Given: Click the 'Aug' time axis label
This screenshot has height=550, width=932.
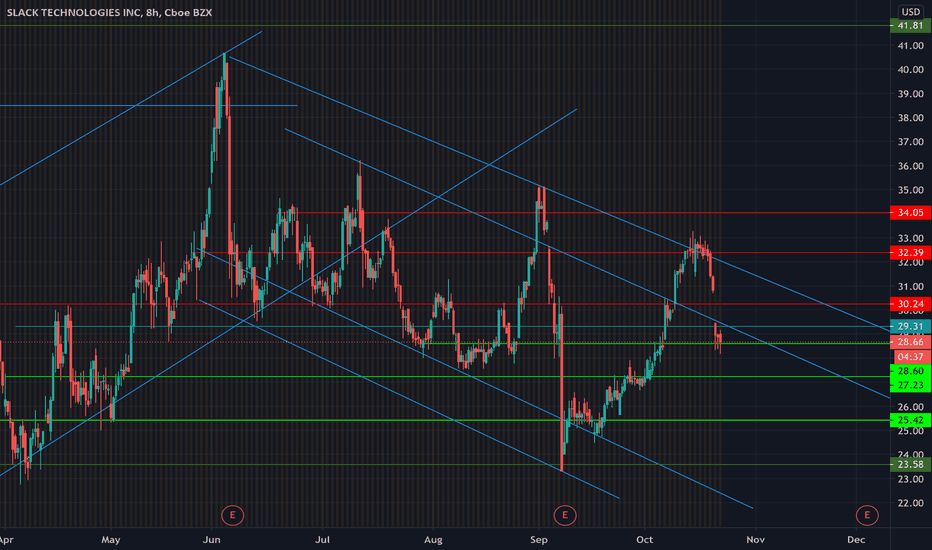Looking at the screenshot, I should tap(433, 540).
